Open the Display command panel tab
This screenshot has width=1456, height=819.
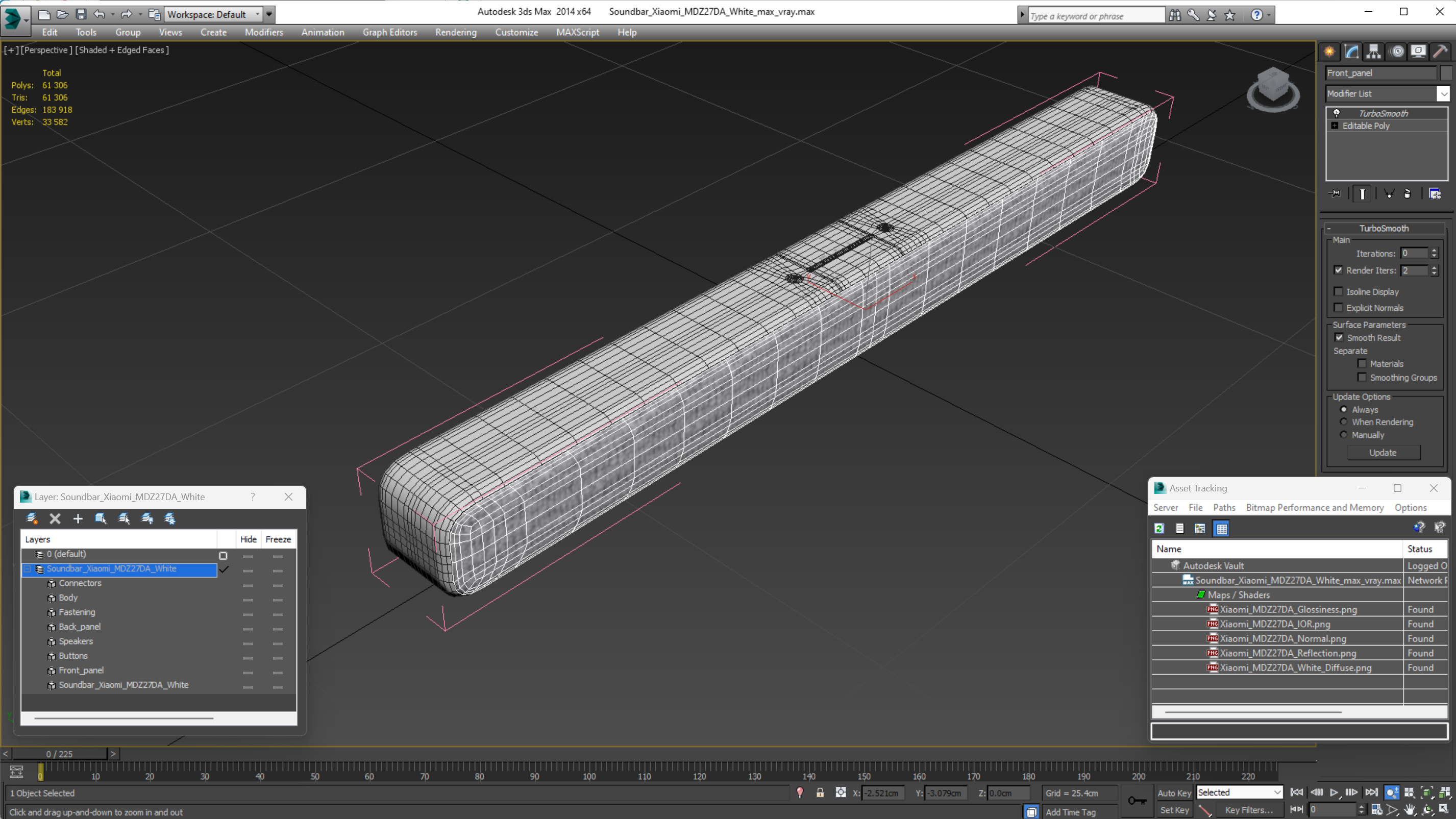[x=1418, y=52]
